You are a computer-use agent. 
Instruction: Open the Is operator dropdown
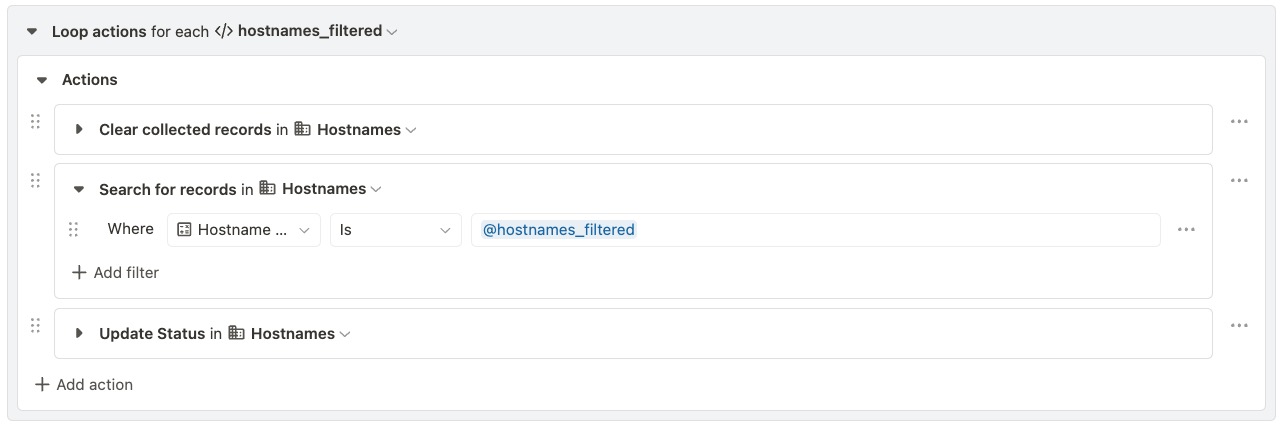[395, 230]
